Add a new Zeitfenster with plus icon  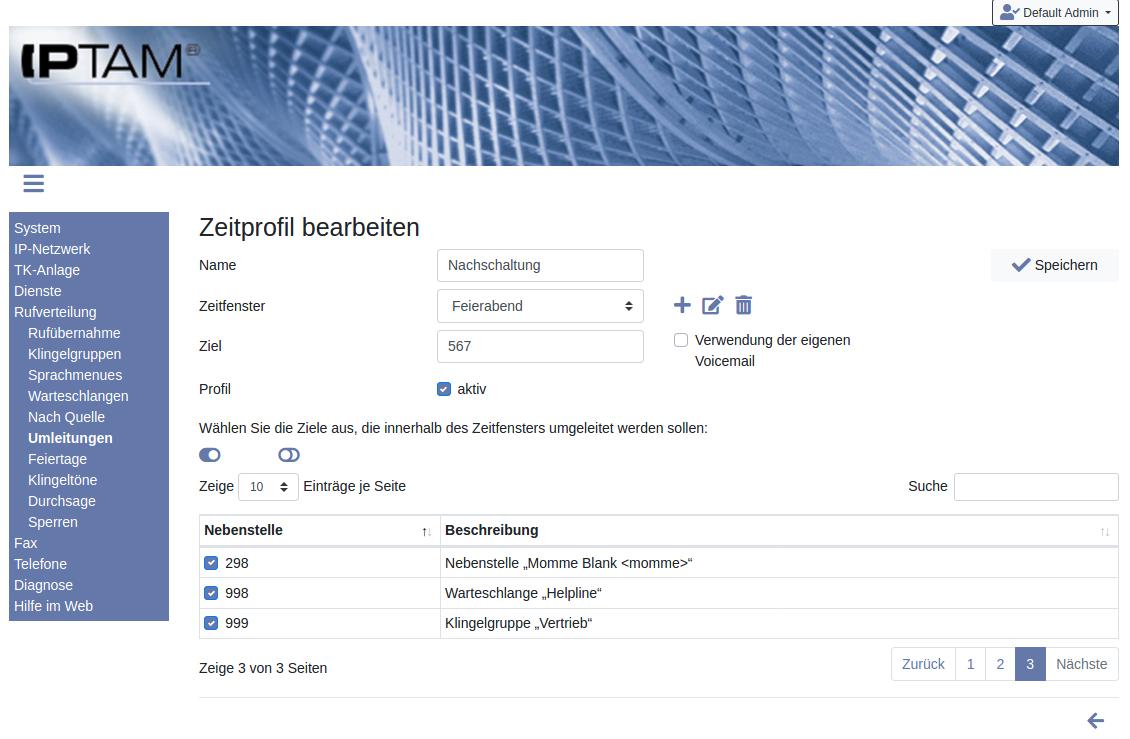click(x=682, y=305)
